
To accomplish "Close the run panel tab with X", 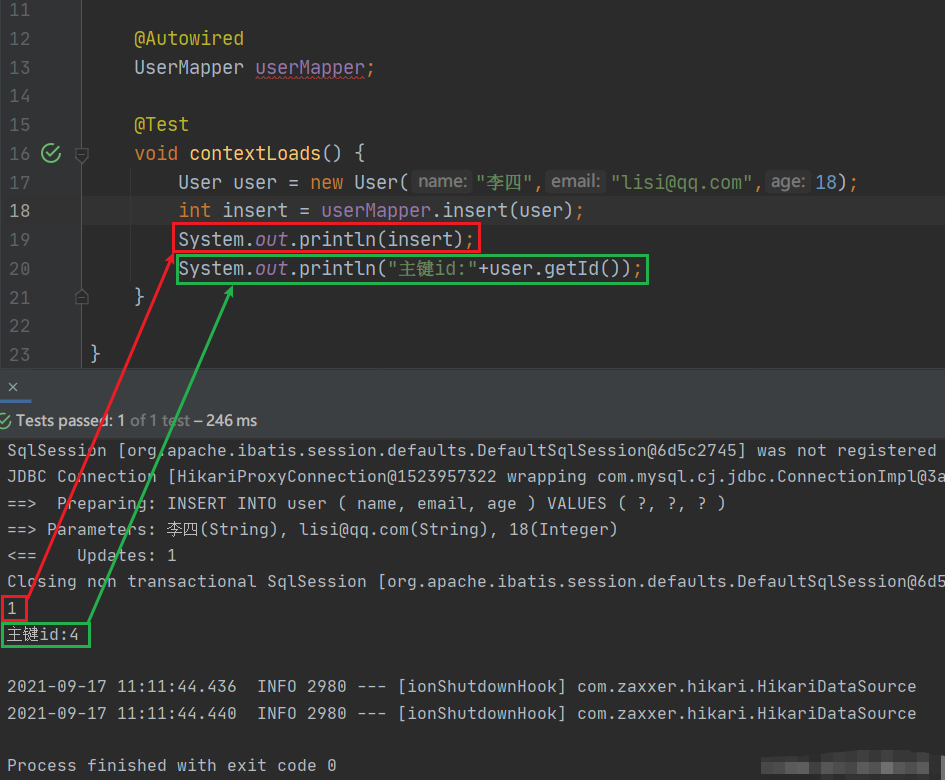I will tap(13, 387).
